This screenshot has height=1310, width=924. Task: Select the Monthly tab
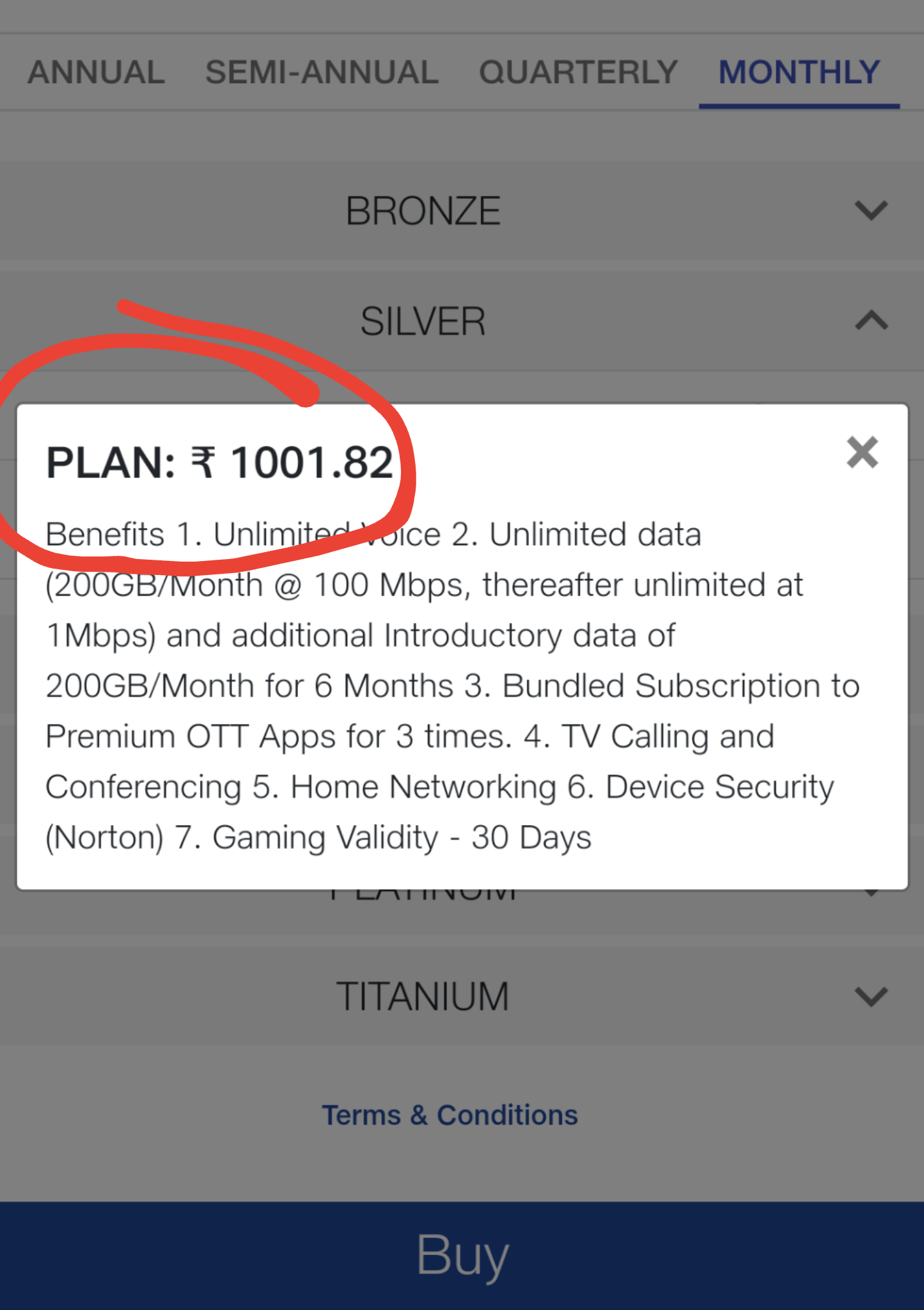tap(799, 72)
